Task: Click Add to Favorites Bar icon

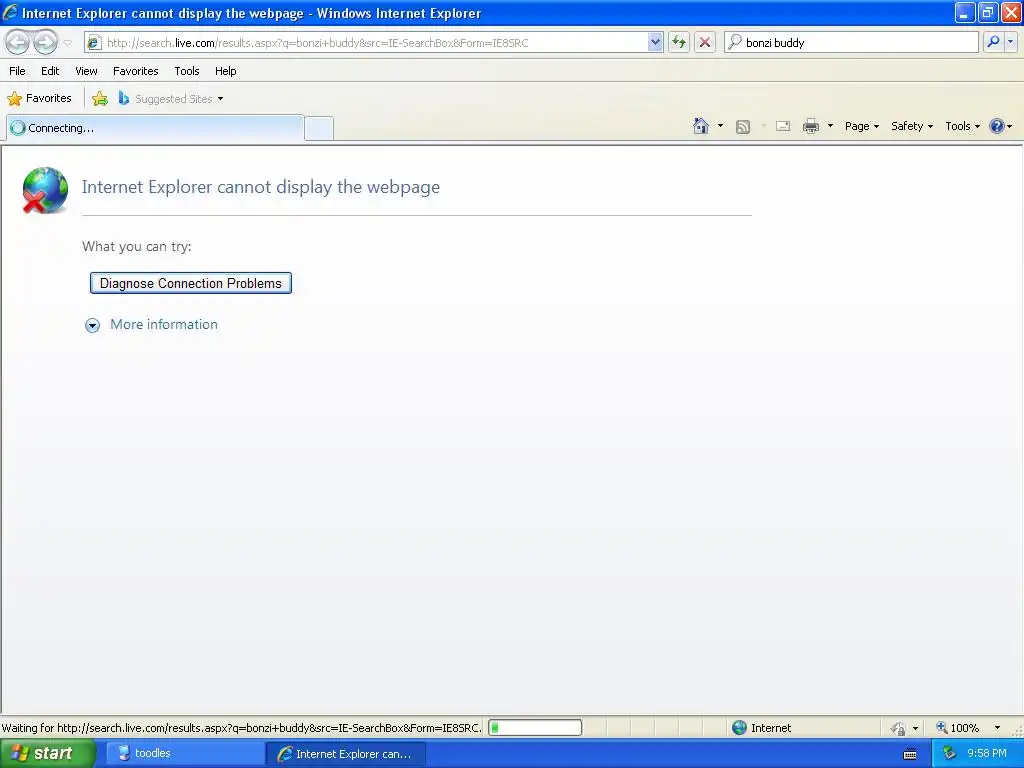Action: point(100,99)
